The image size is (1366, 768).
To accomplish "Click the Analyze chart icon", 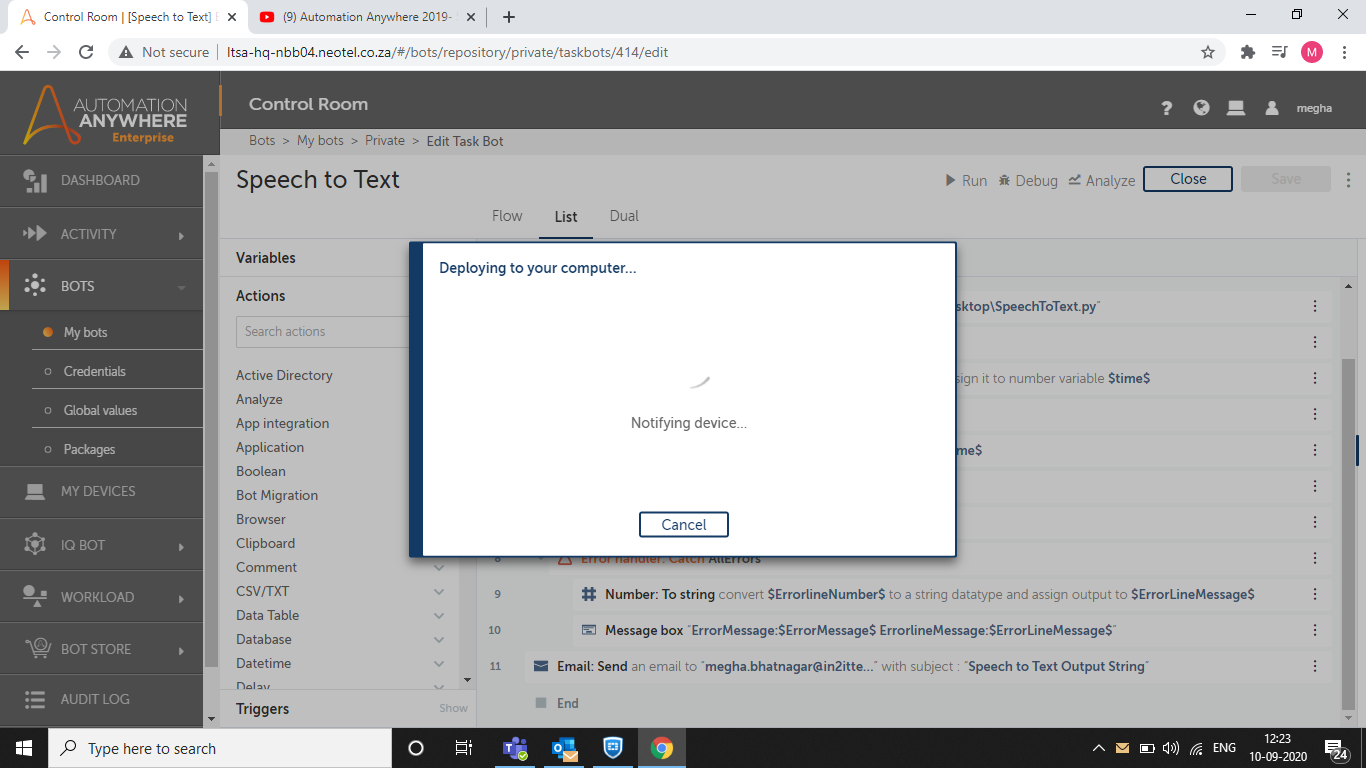I will (x=1075, y=180).
